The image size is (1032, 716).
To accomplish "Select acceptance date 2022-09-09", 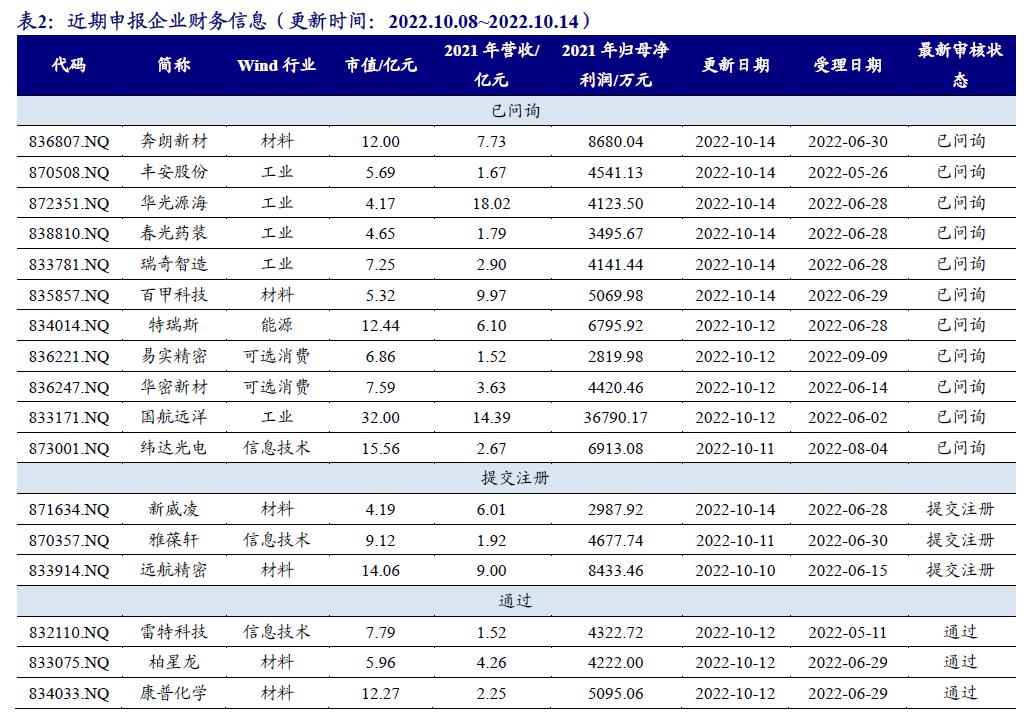I will [848, 357].
